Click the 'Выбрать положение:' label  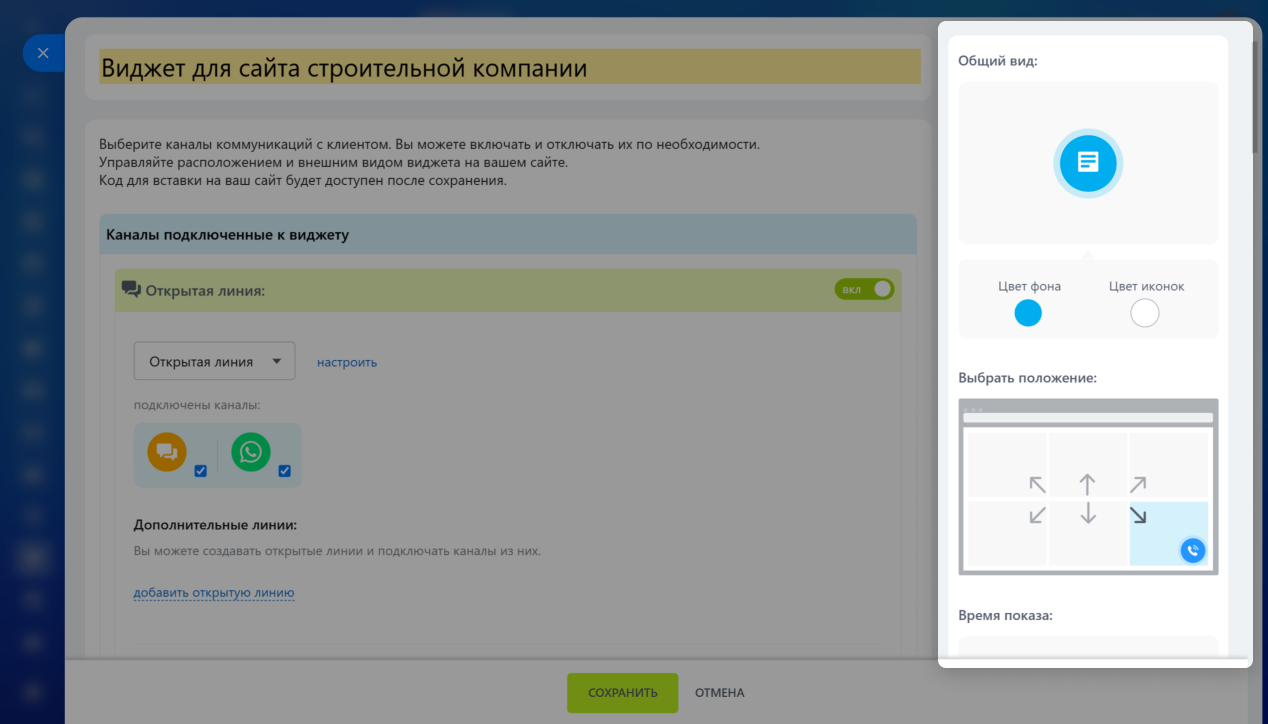(x=1027, y=378)
